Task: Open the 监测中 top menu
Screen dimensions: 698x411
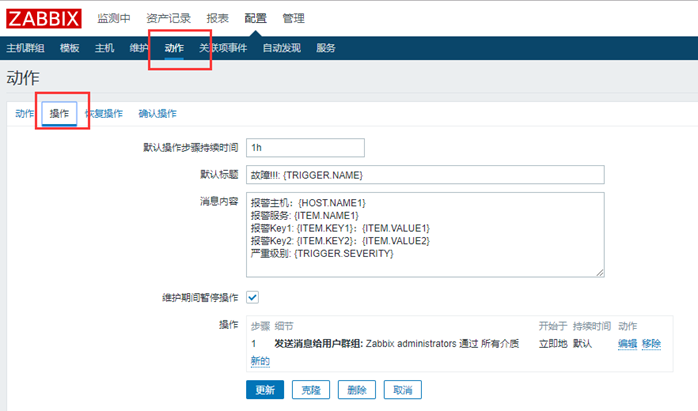Action: 114,18
